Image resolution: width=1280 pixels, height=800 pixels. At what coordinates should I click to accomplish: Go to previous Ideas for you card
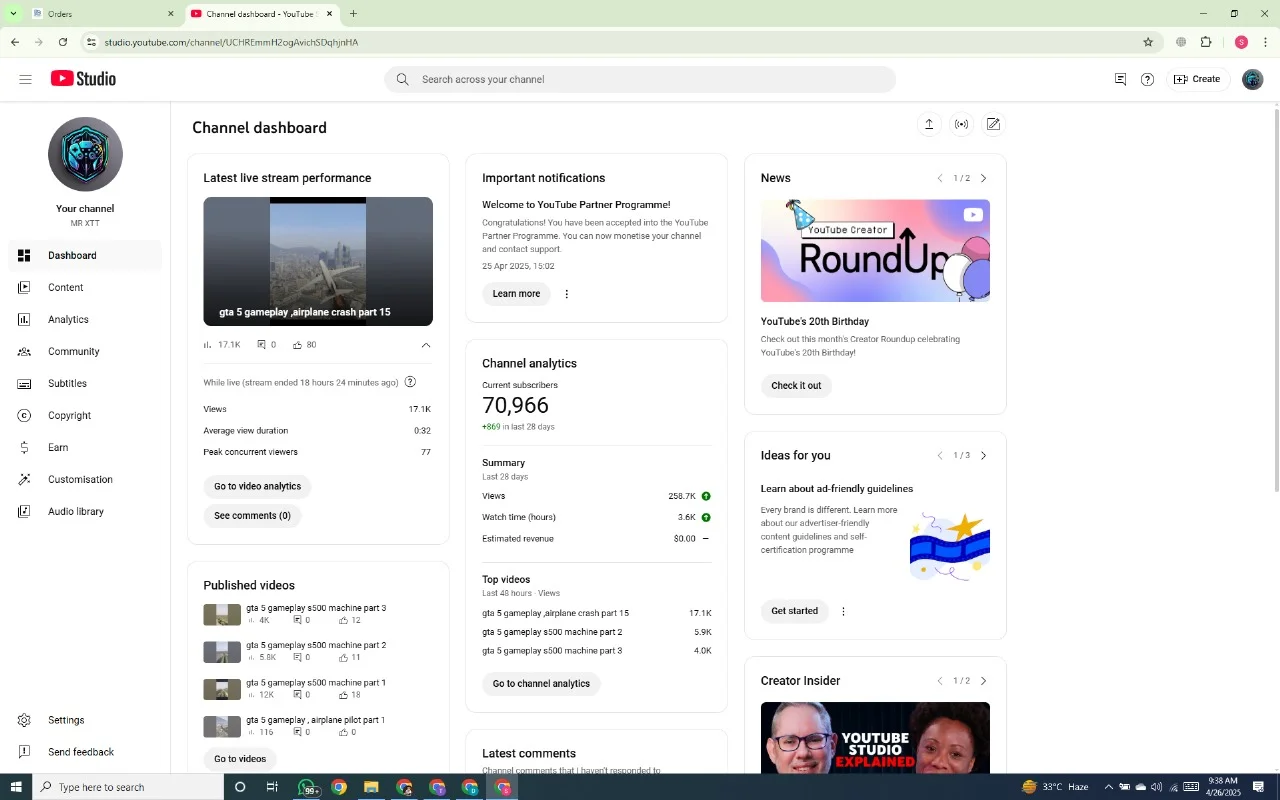tap(940, 455)
